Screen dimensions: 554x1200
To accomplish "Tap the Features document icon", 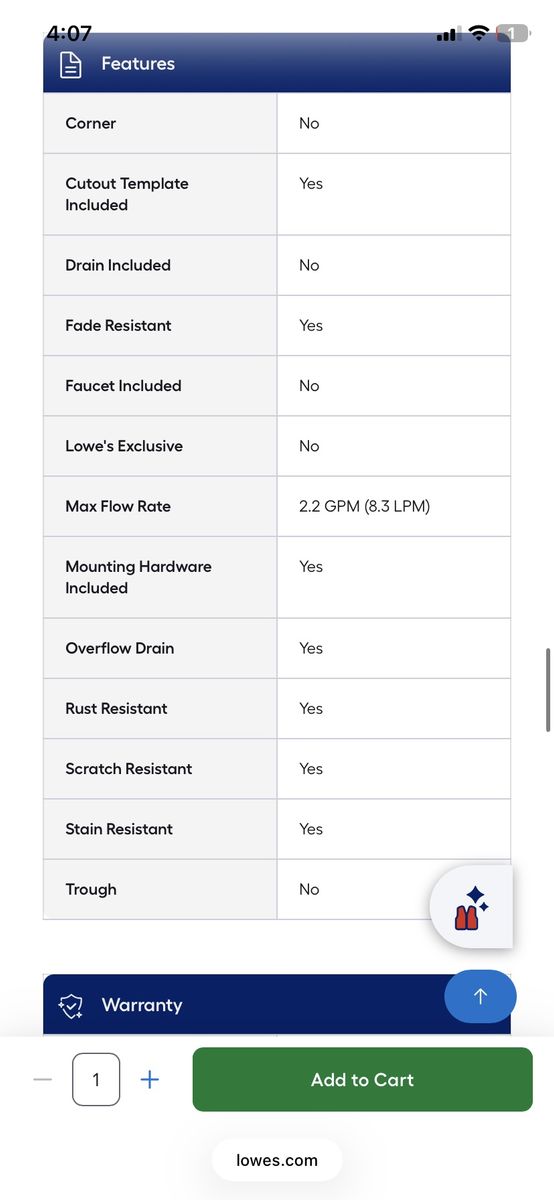I will 71,64.
